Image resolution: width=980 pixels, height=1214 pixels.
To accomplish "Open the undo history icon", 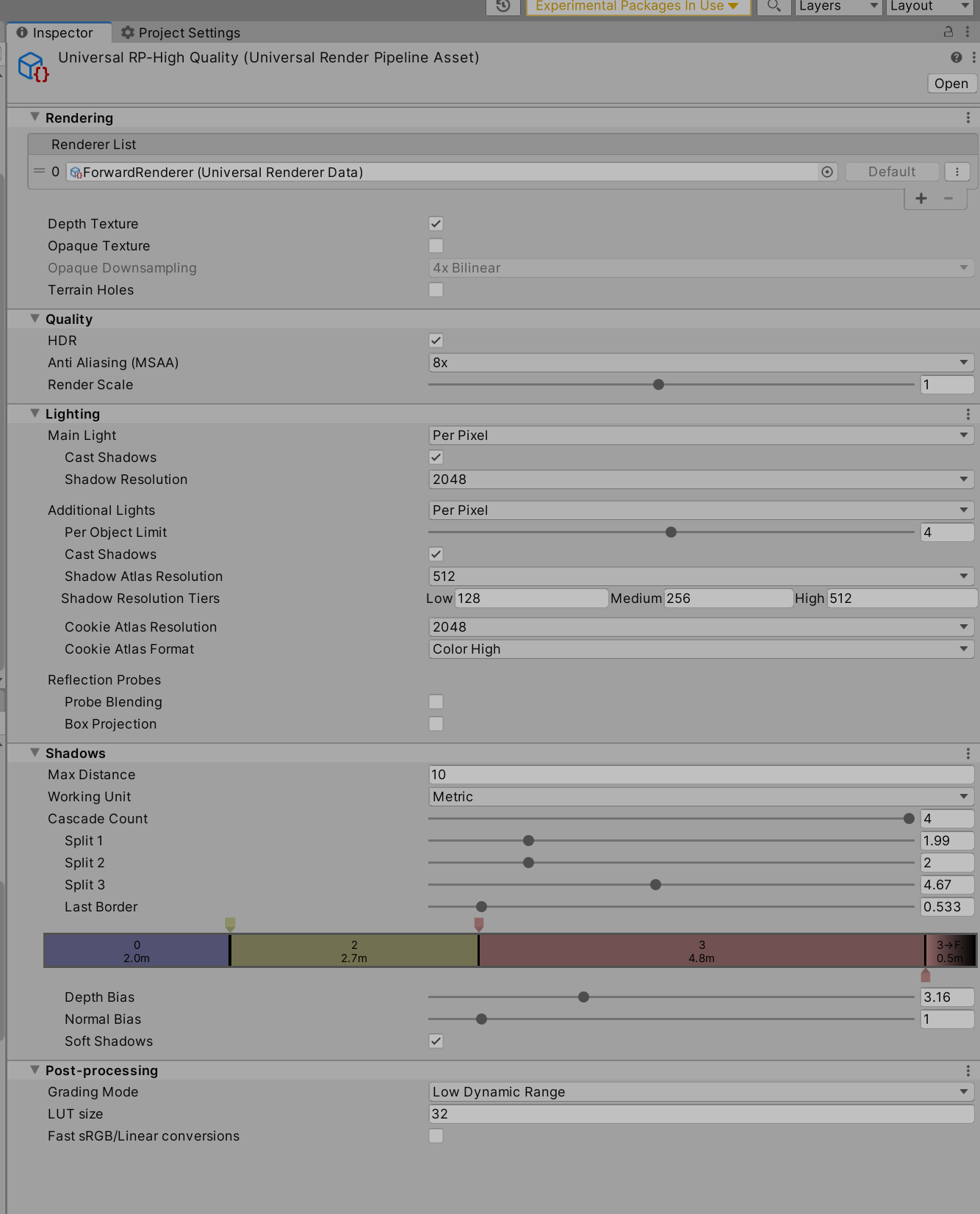I will pos(503,6).
